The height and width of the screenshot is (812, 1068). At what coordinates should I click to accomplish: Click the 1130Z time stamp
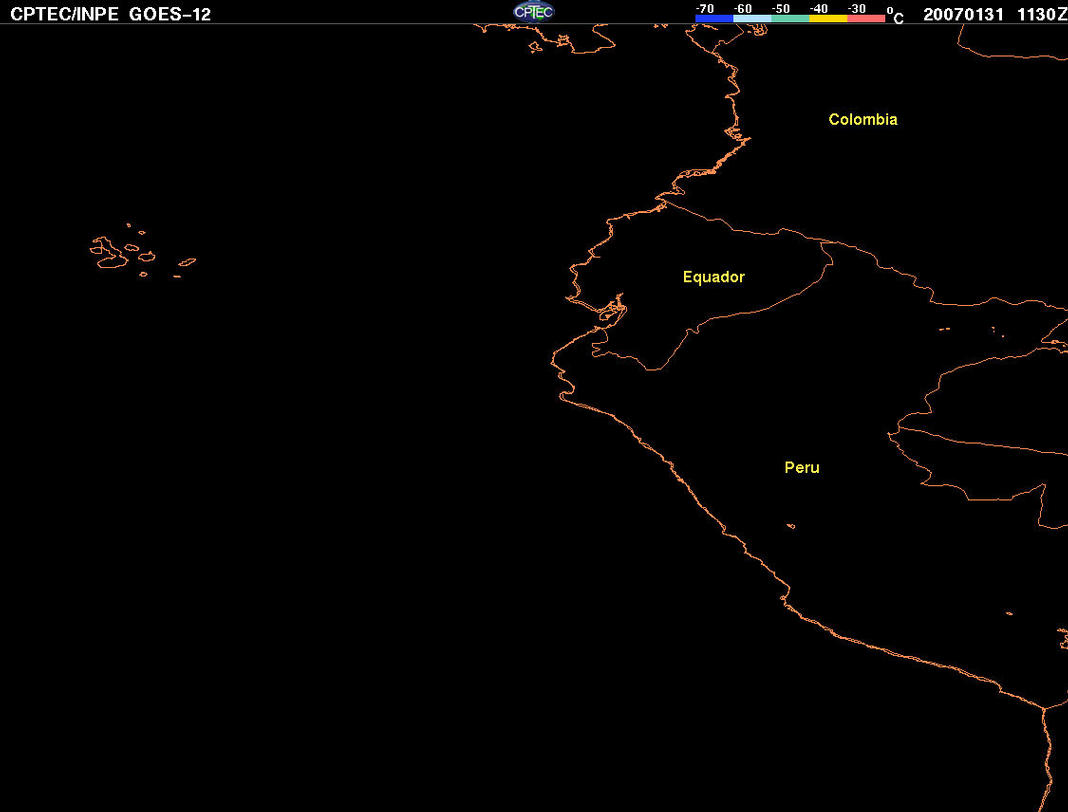1042,14
